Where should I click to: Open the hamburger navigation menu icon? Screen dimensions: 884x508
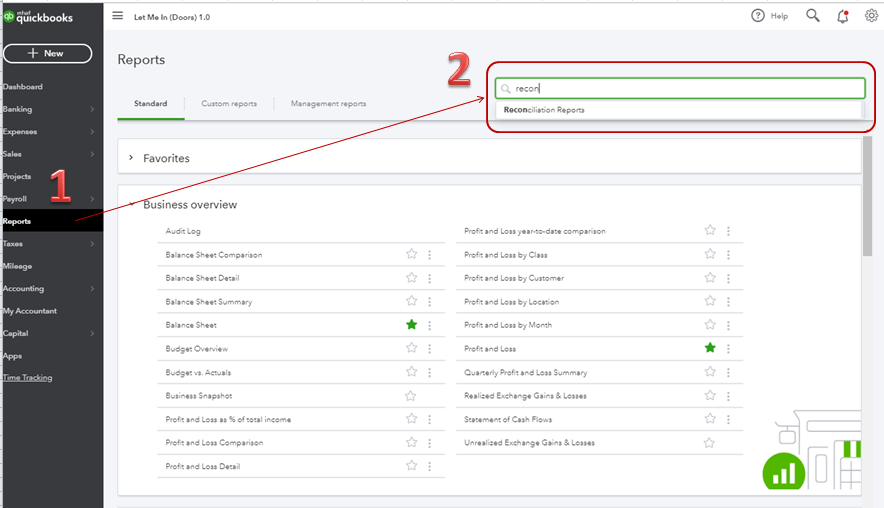point(117,16)
